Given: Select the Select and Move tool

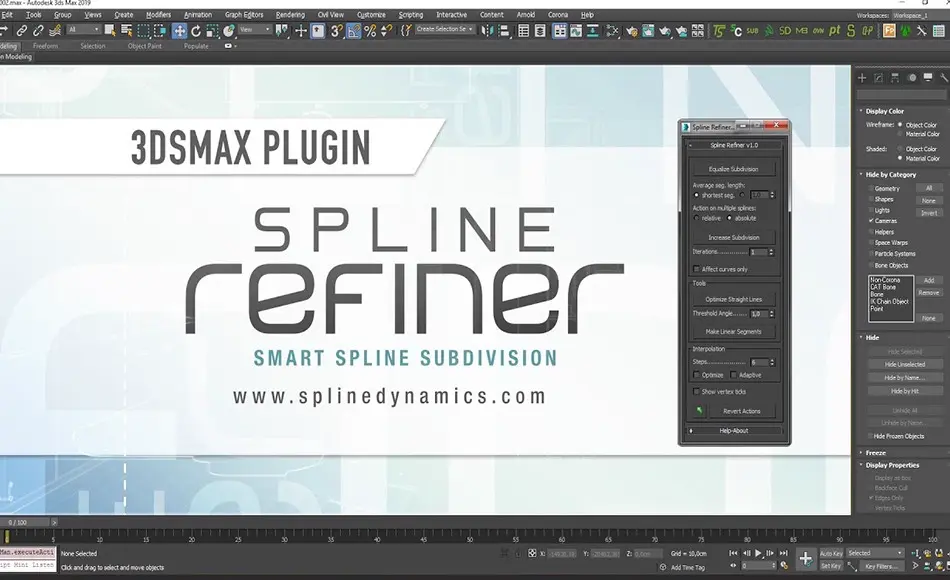Looking at the screenshot, I should tap(180, 30).
